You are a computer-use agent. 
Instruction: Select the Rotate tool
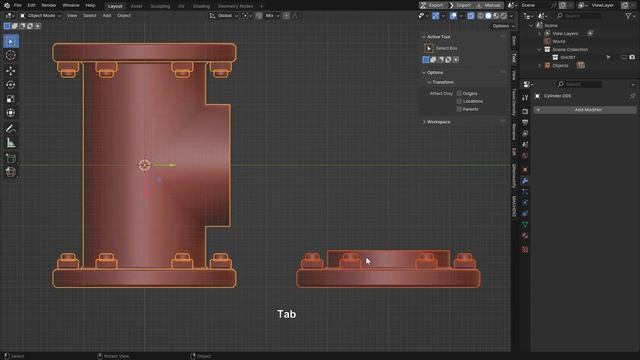pos(11,85)
